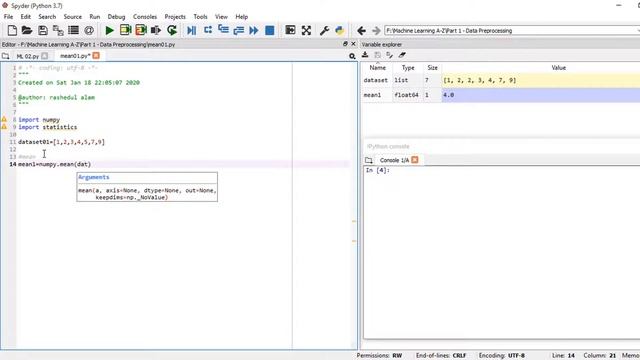Browse tabs icon in the editor
640x360 pixels.
pyautogui.click(x=5, y=56)
